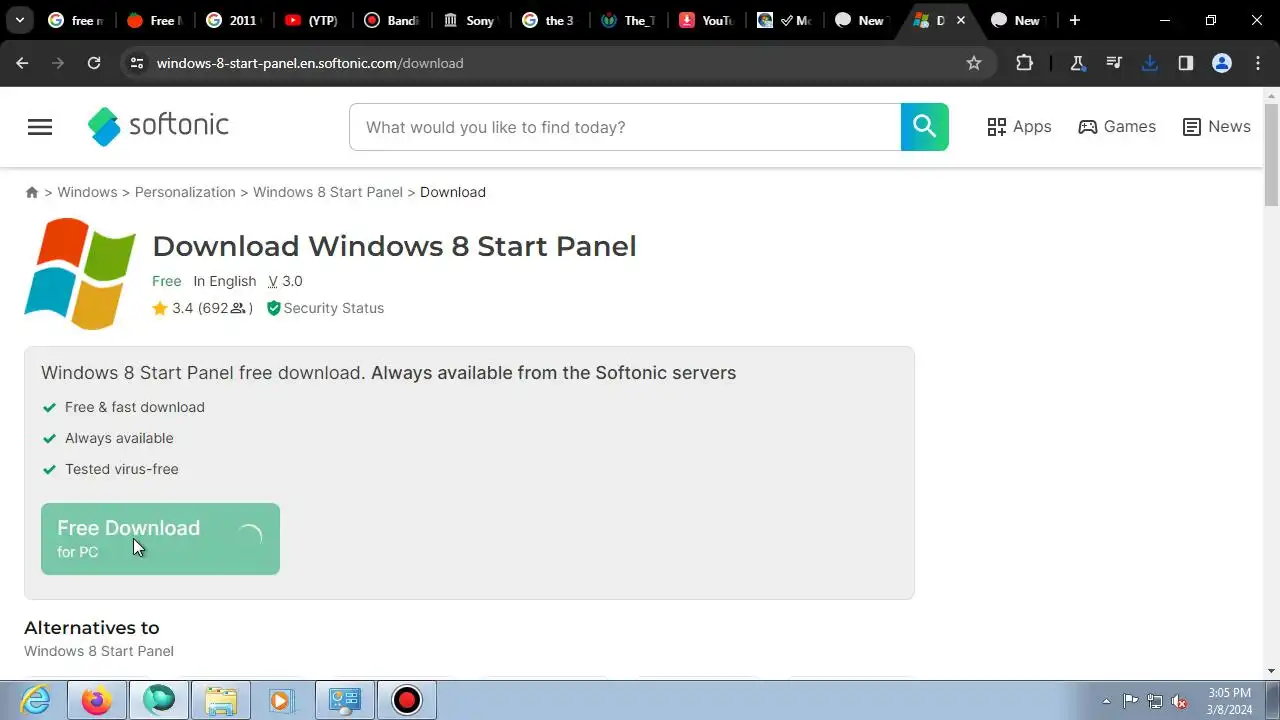Open the Chrome extensions puzzle icon

point(1024,63)
